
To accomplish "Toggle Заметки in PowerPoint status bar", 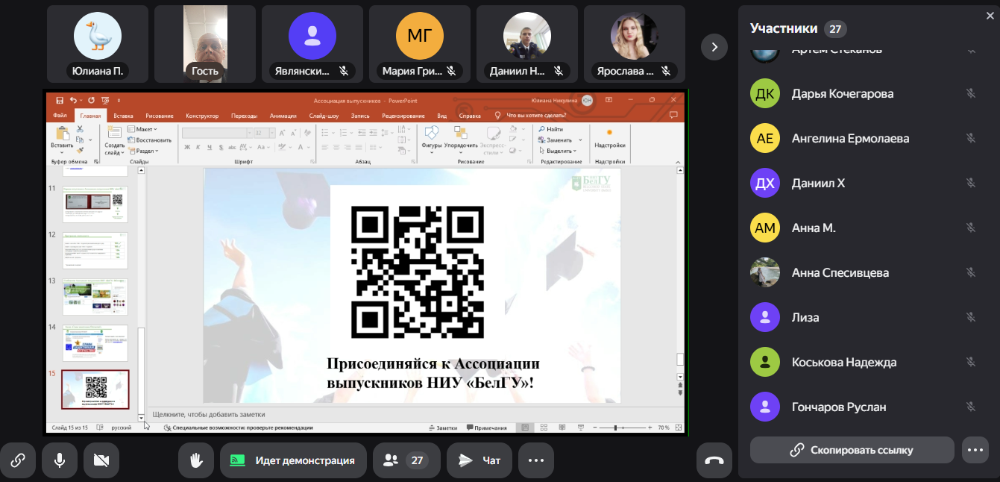I will click(443, 428).
